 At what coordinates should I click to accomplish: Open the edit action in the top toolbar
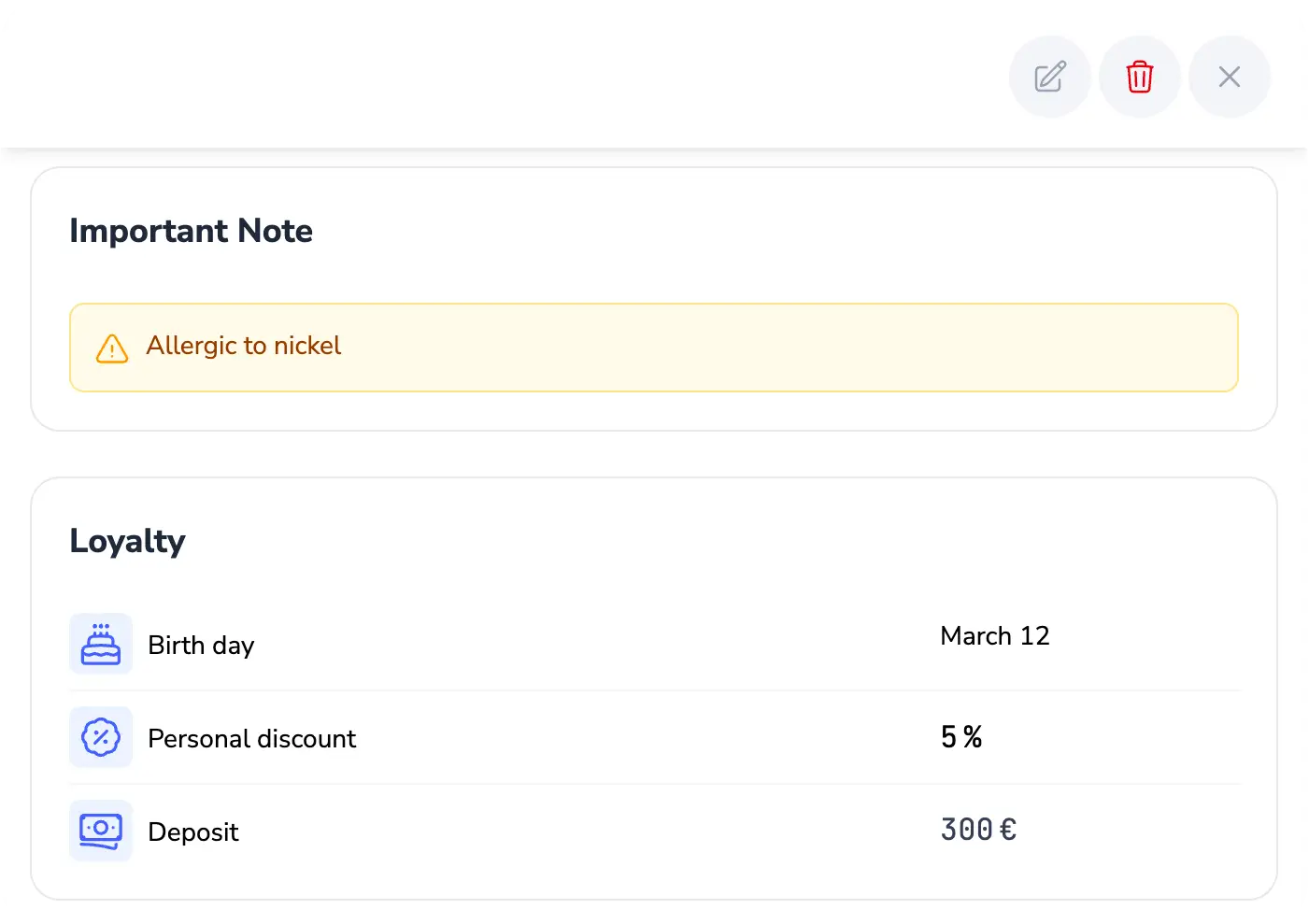pyautogui.click(x=1049, y=77)
